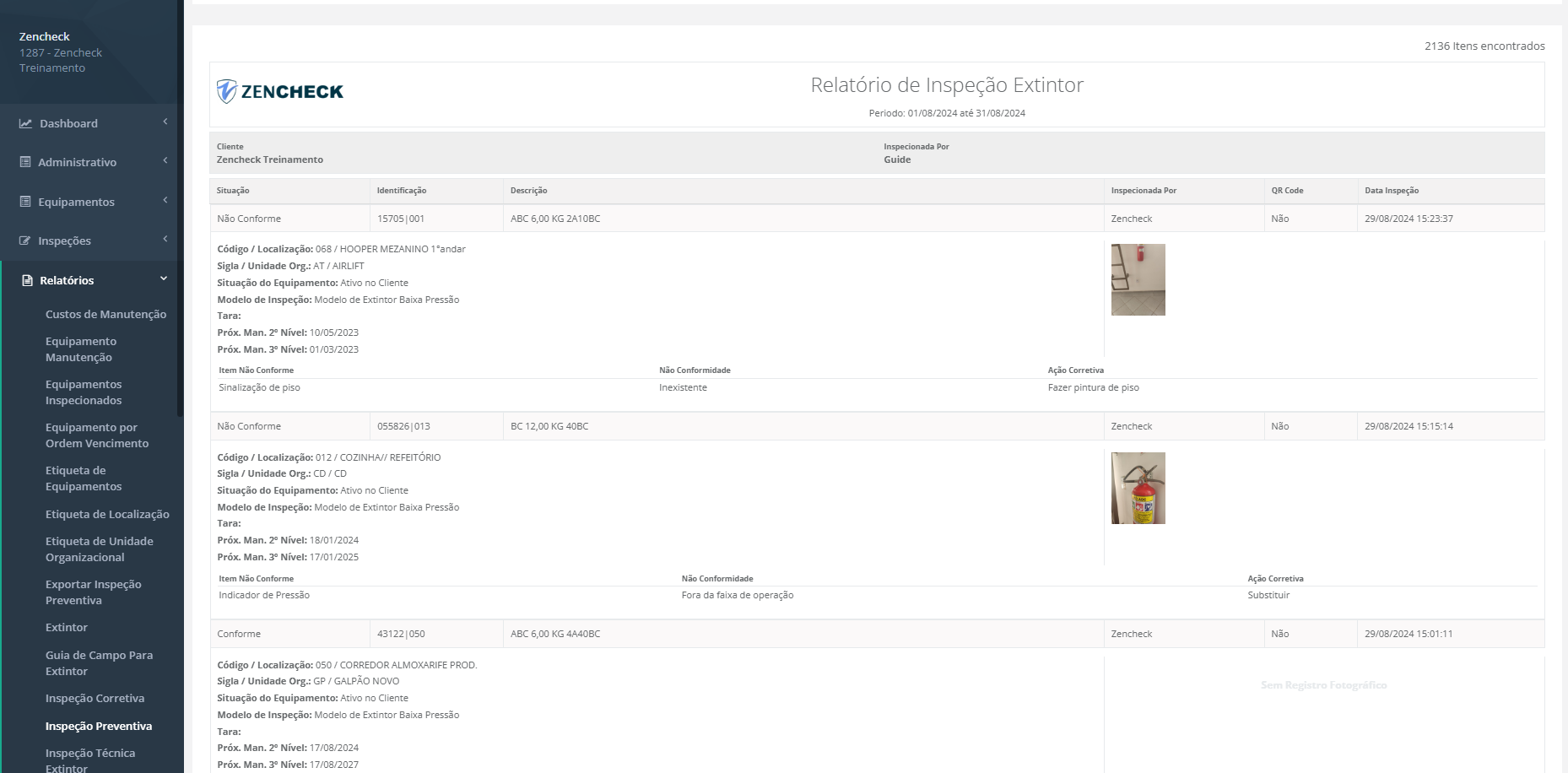
Task: Click the Guide inspector name
Action: (897, 159)
